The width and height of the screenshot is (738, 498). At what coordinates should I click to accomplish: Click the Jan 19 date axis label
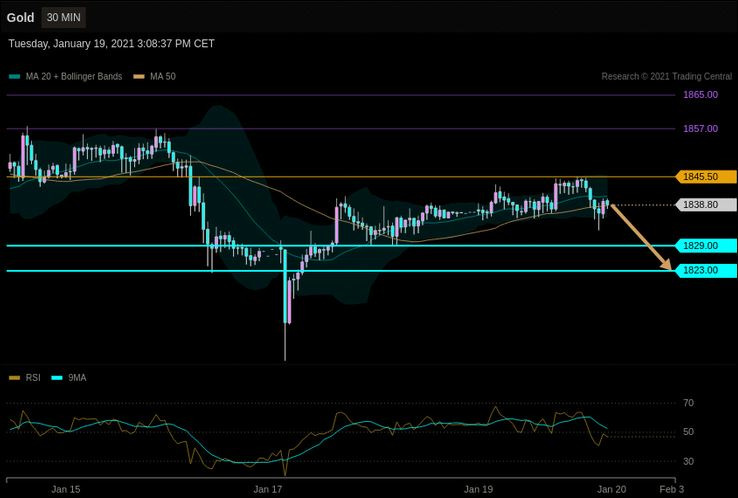pyautogui.click(x=478, y=489)
